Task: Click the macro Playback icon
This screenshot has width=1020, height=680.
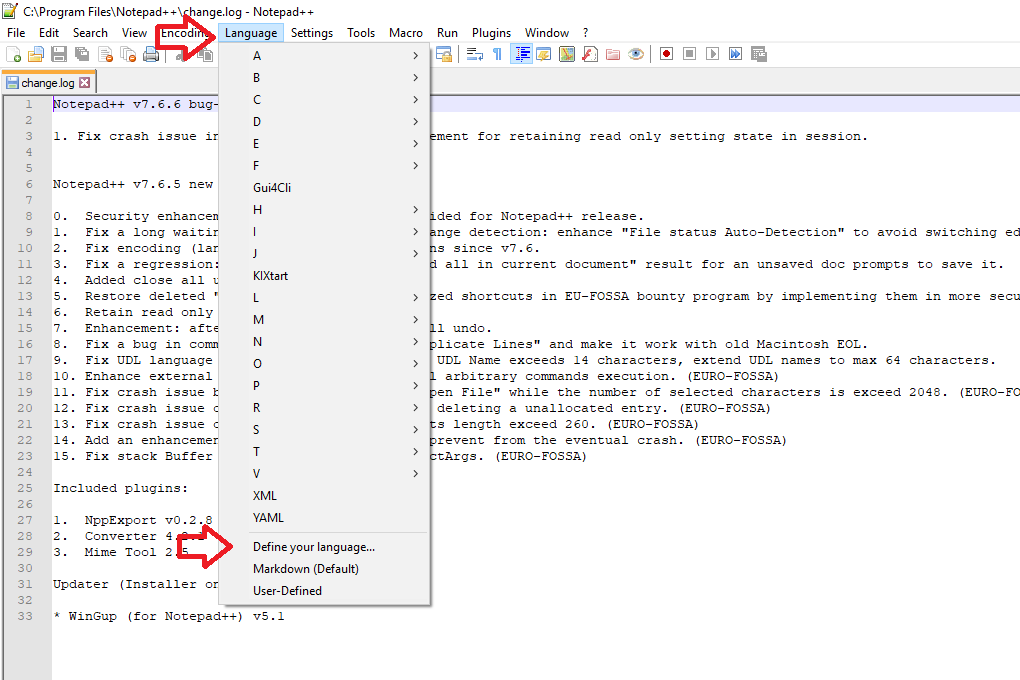Action: tap(712, 53)
